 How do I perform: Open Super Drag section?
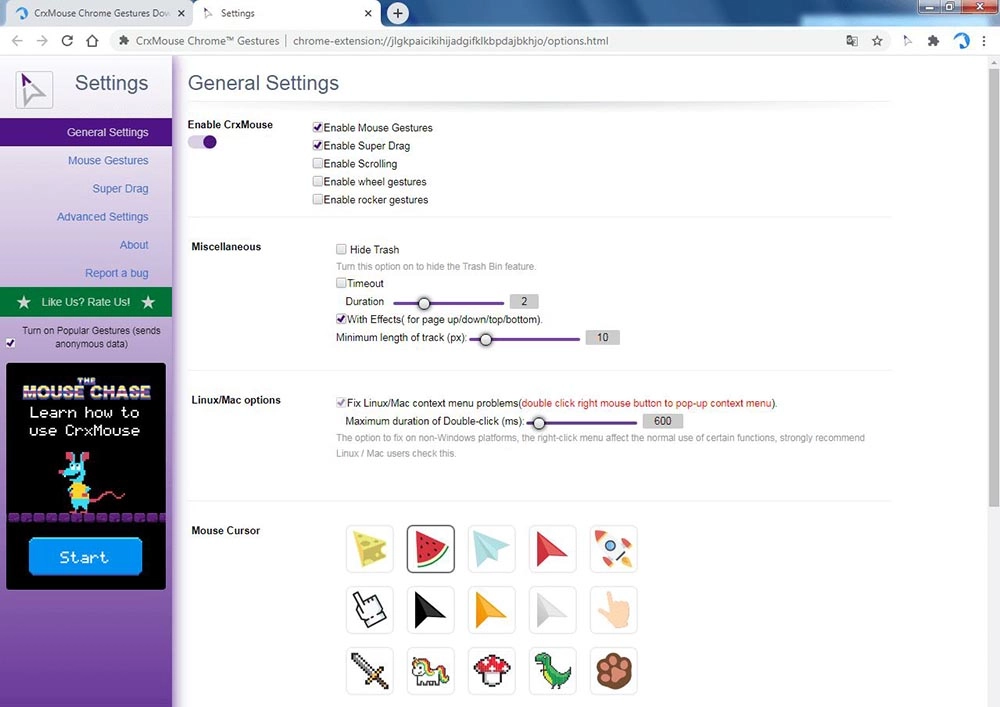pos(120,188)
